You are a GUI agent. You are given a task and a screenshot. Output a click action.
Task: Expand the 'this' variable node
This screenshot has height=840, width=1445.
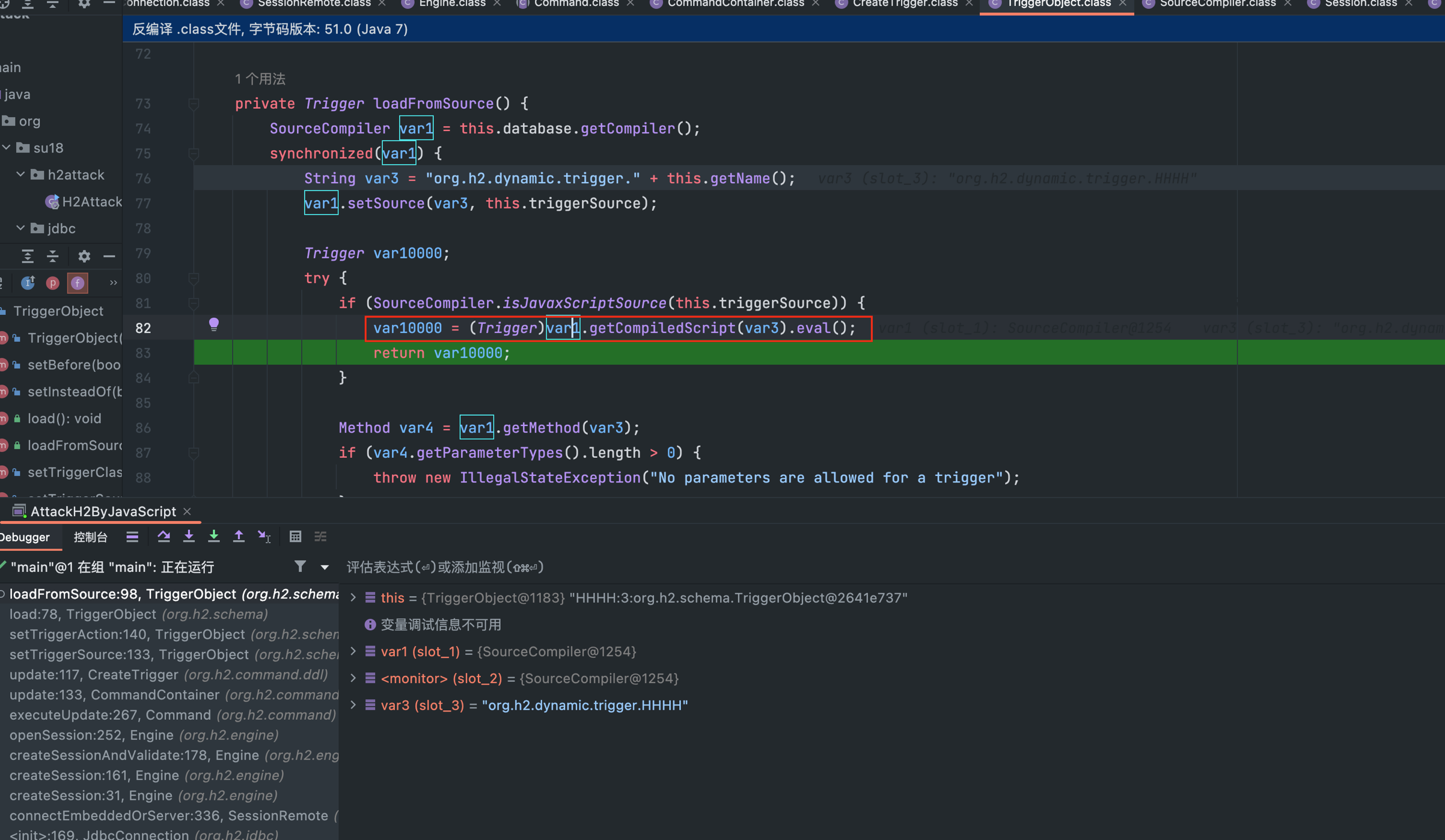[x=353, y=597]
